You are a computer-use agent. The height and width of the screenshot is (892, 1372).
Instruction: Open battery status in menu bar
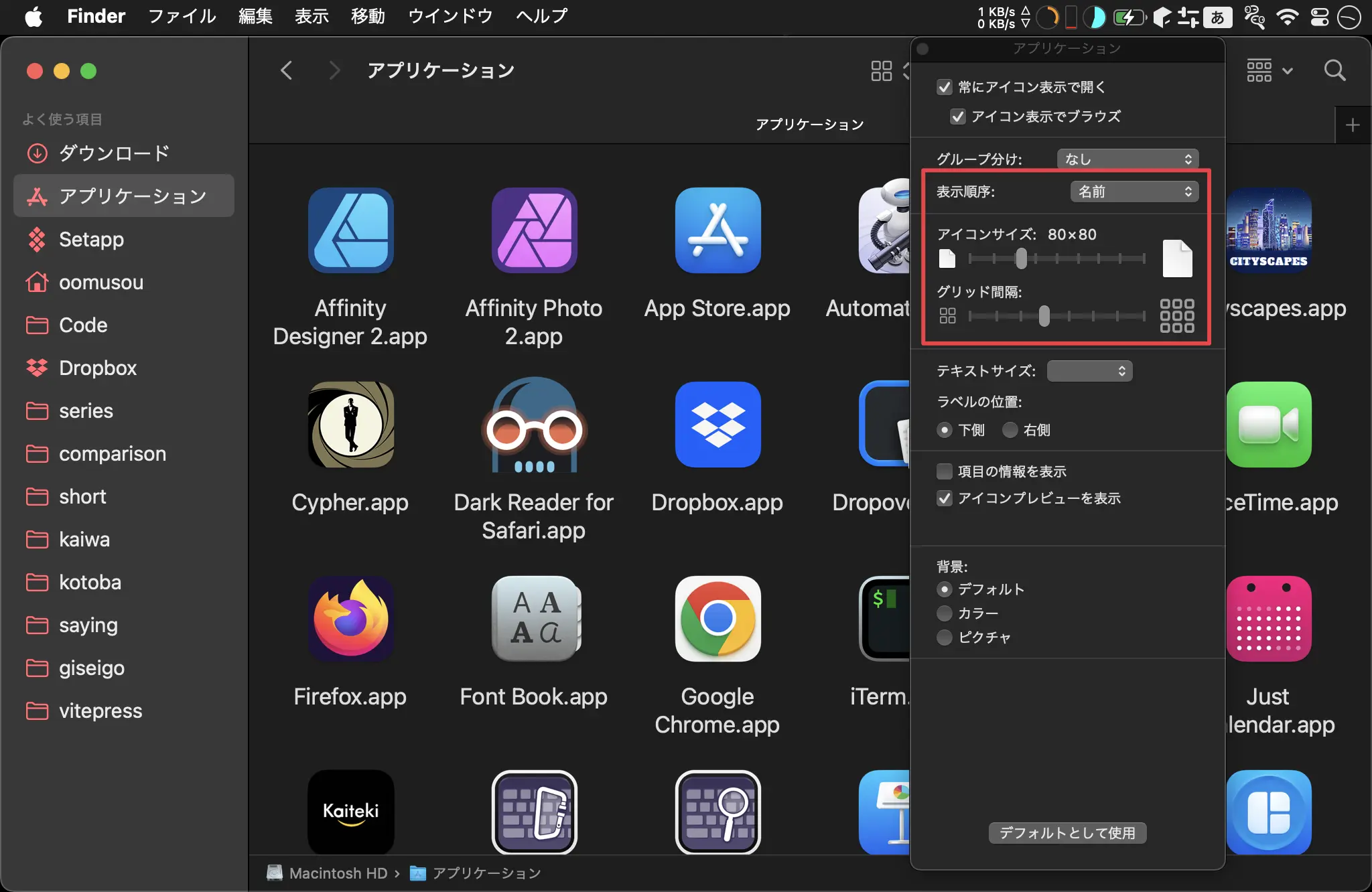pos(1129,17)
